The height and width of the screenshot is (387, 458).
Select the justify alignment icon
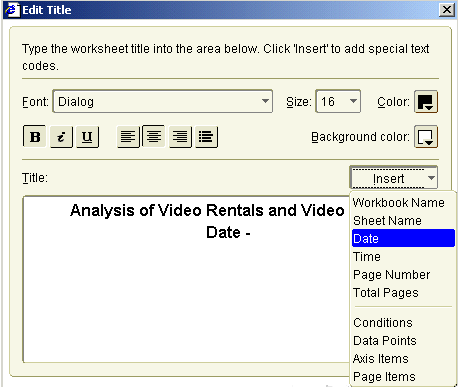coord(206,136)
